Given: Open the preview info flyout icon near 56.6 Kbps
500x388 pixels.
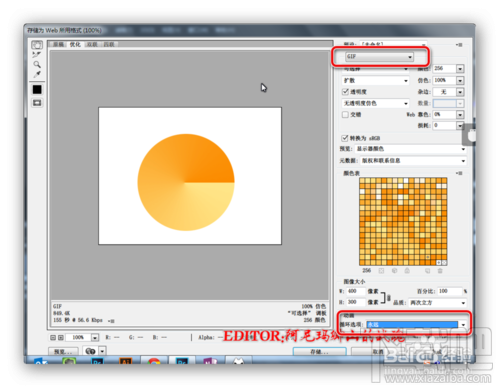Looking at the screenshot, I should 111,321.
